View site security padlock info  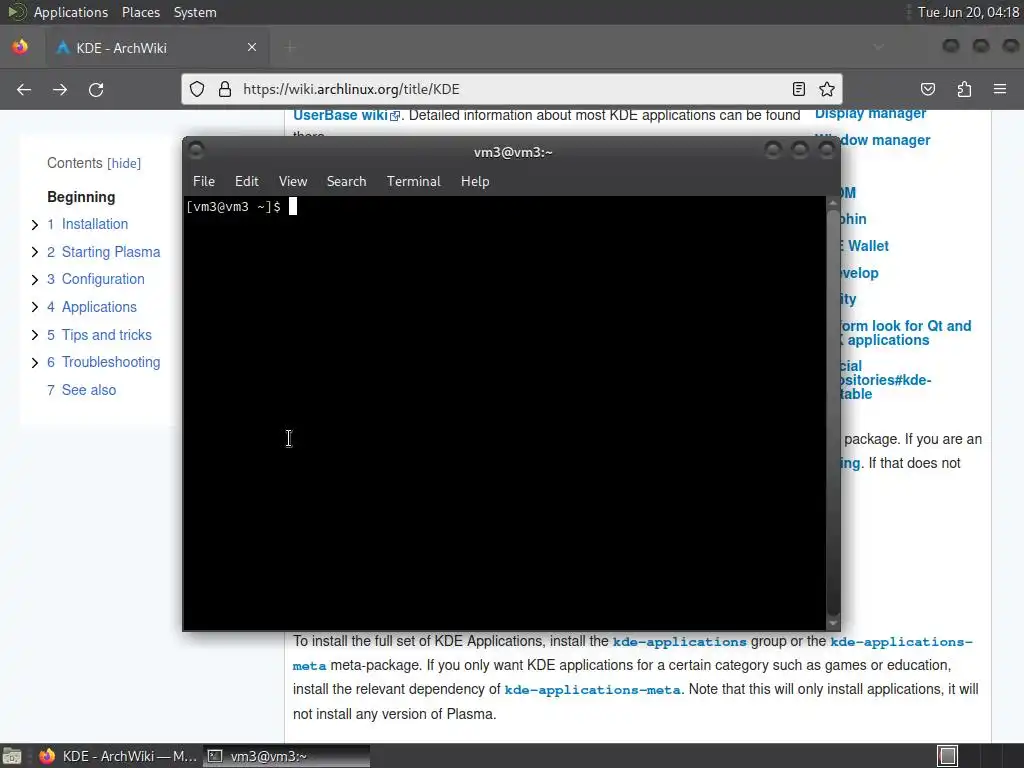225,89
